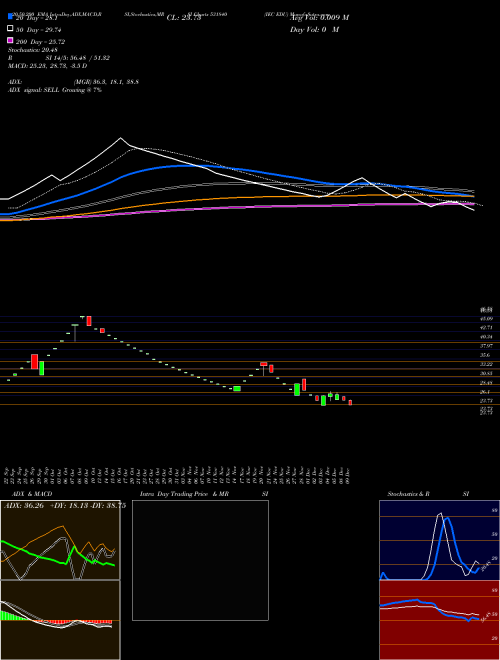The image size is (500, 660).
Task: Click the "Avg Vol: 0.009 M" label
Action: coord(319,18)
